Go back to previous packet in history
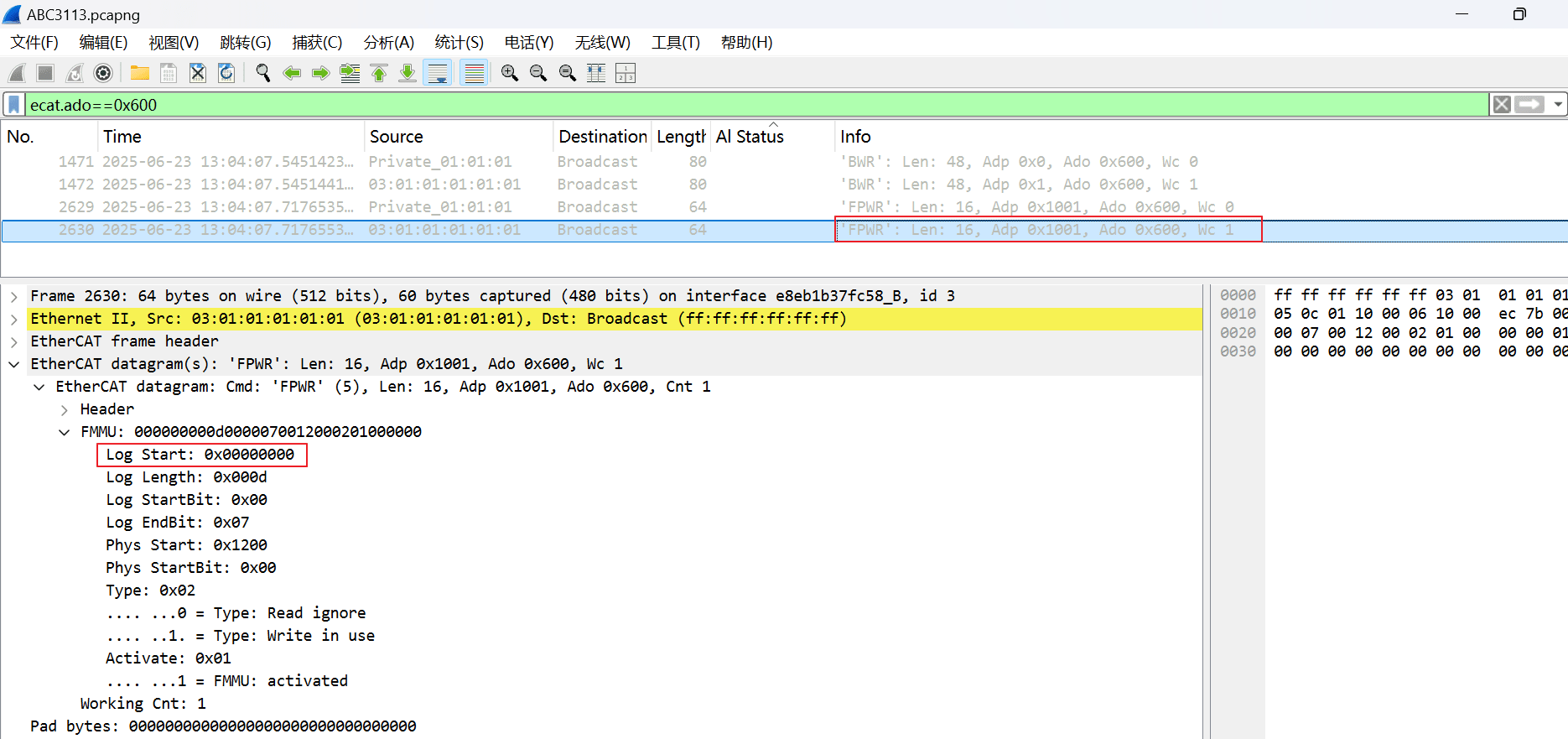 point(292,74)
